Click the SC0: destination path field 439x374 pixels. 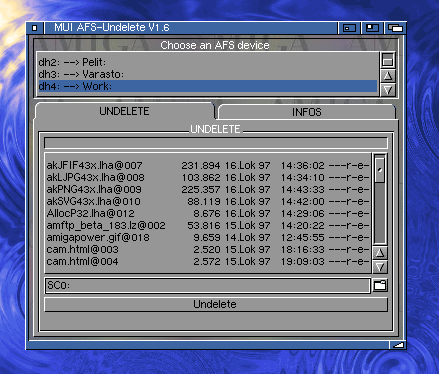point(207,286)
